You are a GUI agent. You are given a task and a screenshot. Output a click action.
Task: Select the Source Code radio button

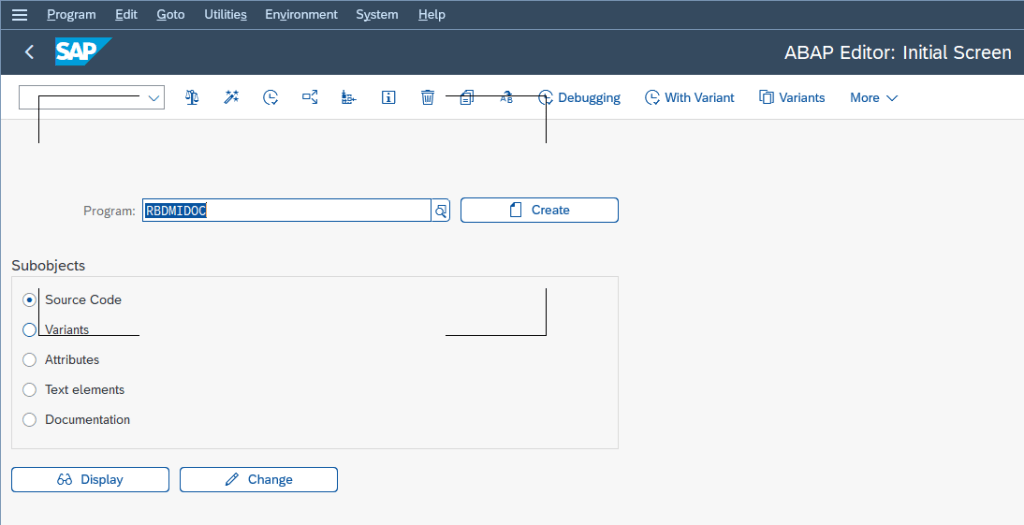point(29,300)
